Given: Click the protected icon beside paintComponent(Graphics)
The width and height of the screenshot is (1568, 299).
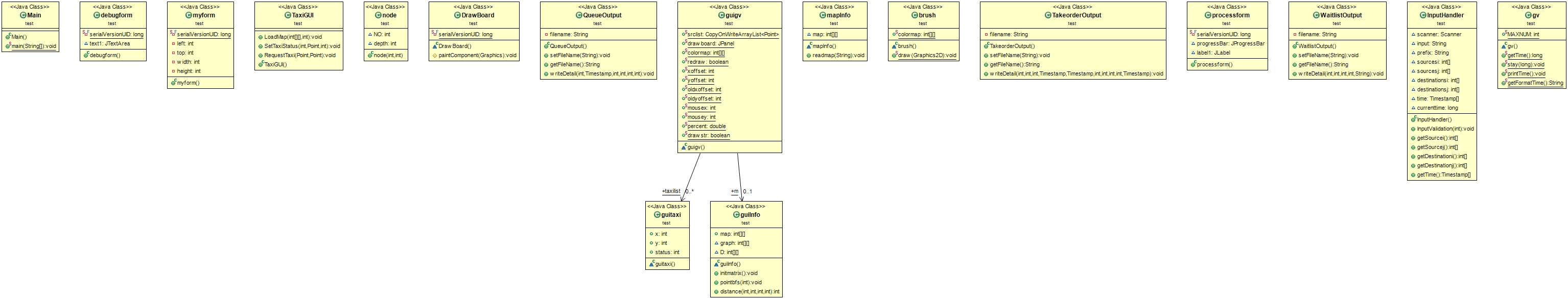Looking at the screenshot, I should click(x=435, y=55).
